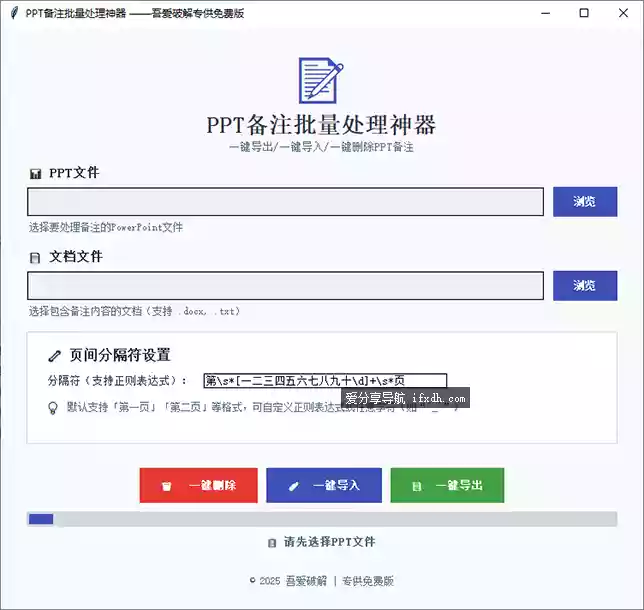Click the © 2025 吾爱破解 footer text
Viewport: 644px width, 610px height.
tap(322, 581)
